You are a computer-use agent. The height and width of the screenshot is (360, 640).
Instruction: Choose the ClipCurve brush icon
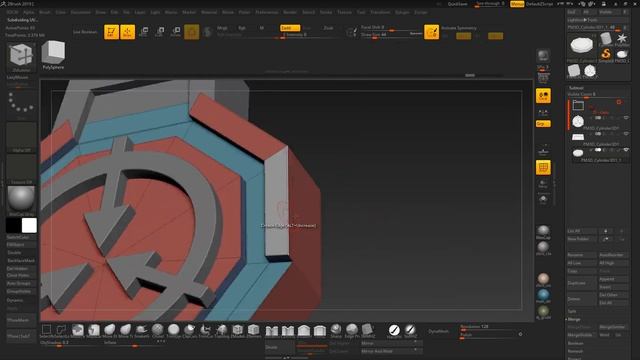pyautogui.click(x=189, y=330)
